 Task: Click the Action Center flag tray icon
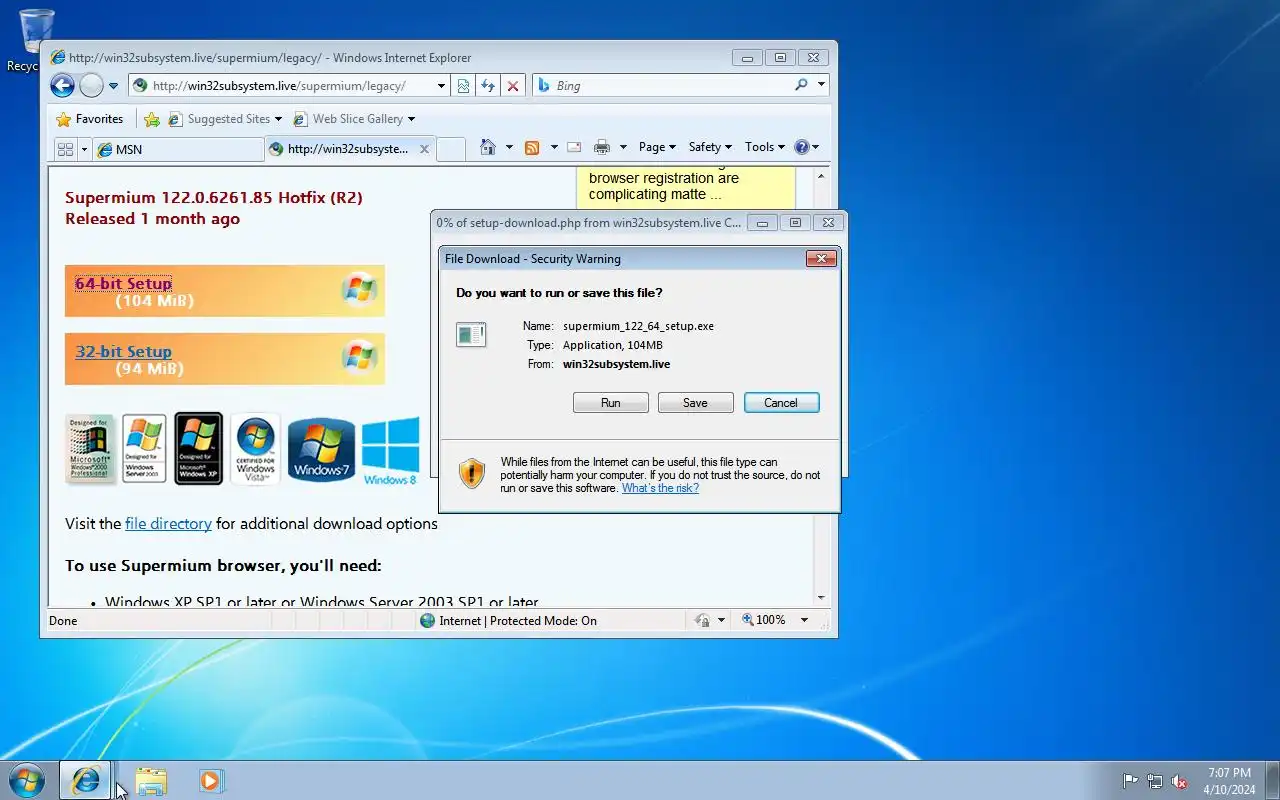(x=1130, y=781)
